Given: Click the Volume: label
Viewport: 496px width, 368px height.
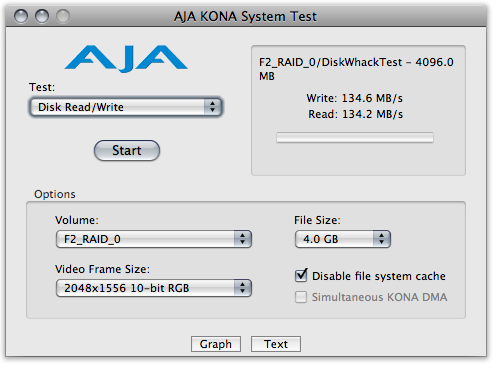Looking at the screenshot, I should (77, 220).
